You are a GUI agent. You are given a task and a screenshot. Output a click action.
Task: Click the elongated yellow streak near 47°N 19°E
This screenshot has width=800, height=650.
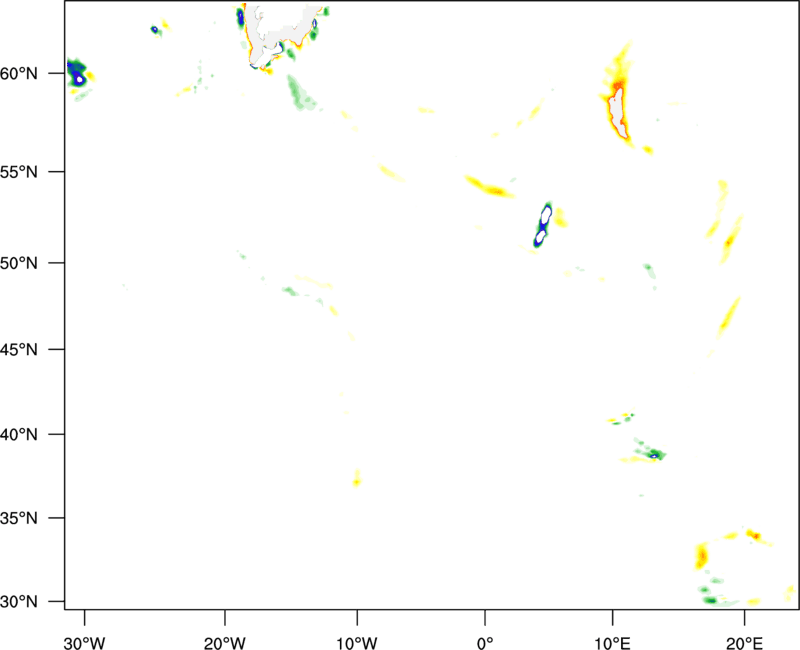(729, 317)
